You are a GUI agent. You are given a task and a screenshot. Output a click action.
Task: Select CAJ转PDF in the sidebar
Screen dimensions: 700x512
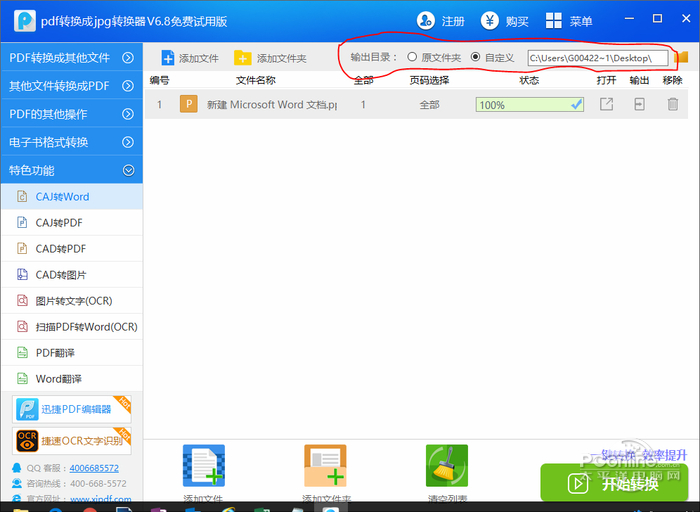pyautogui.click(x=72, y=222)
